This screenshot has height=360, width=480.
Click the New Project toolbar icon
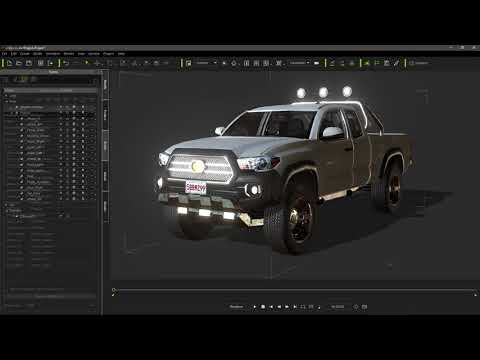[x=9, y=63]
